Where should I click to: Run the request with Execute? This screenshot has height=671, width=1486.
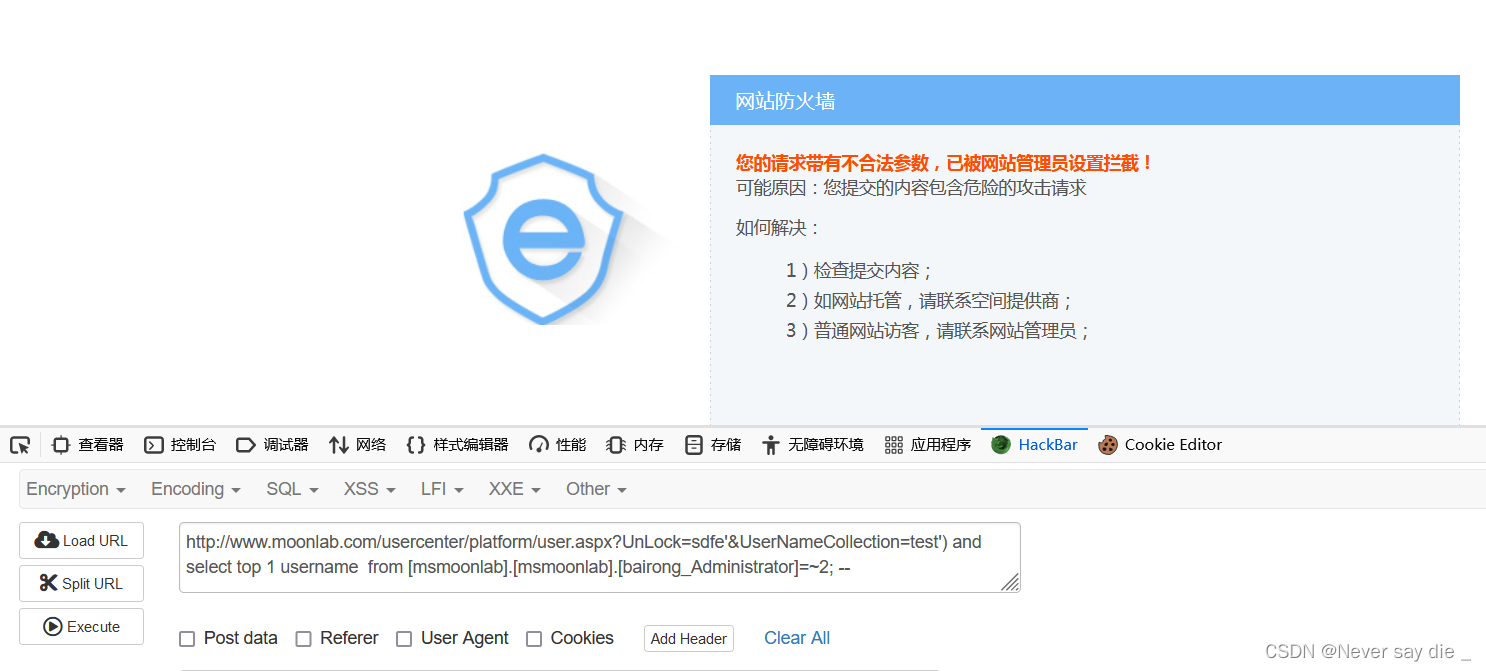pyautogui.click(x=81, y=627)
